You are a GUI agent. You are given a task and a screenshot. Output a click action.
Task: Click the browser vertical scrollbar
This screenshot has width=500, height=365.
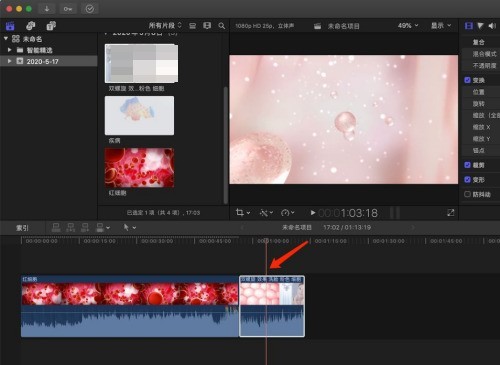coord(226,145)
